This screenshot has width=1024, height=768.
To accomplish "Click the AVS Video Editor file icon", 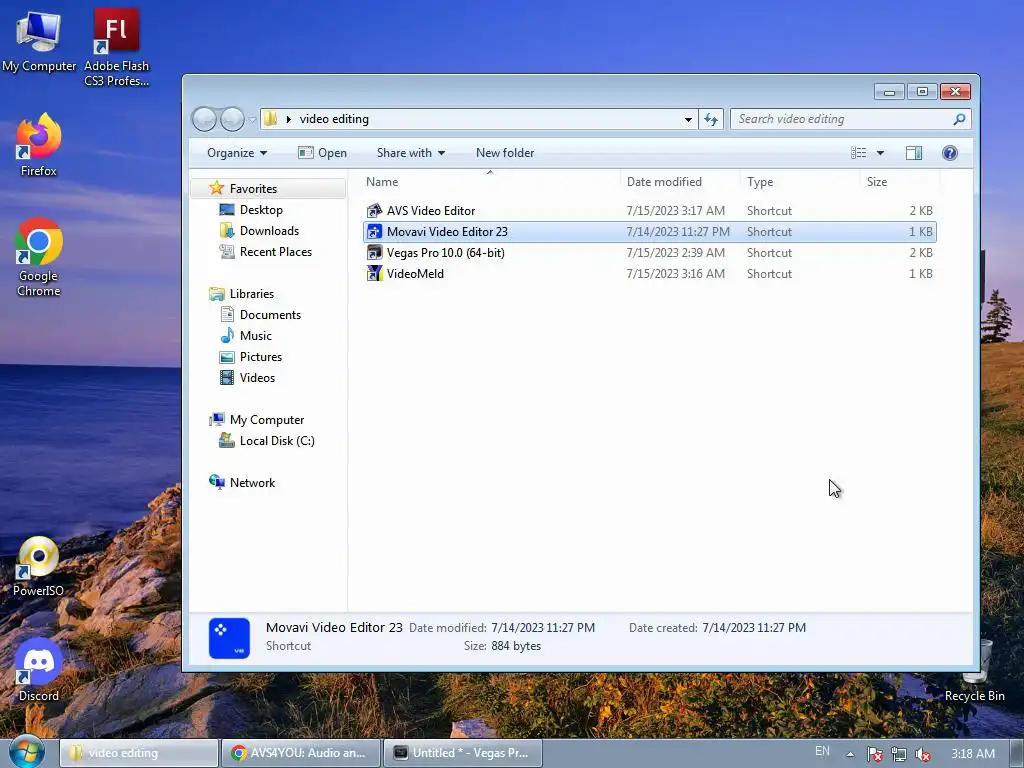I will pos(374,210).
